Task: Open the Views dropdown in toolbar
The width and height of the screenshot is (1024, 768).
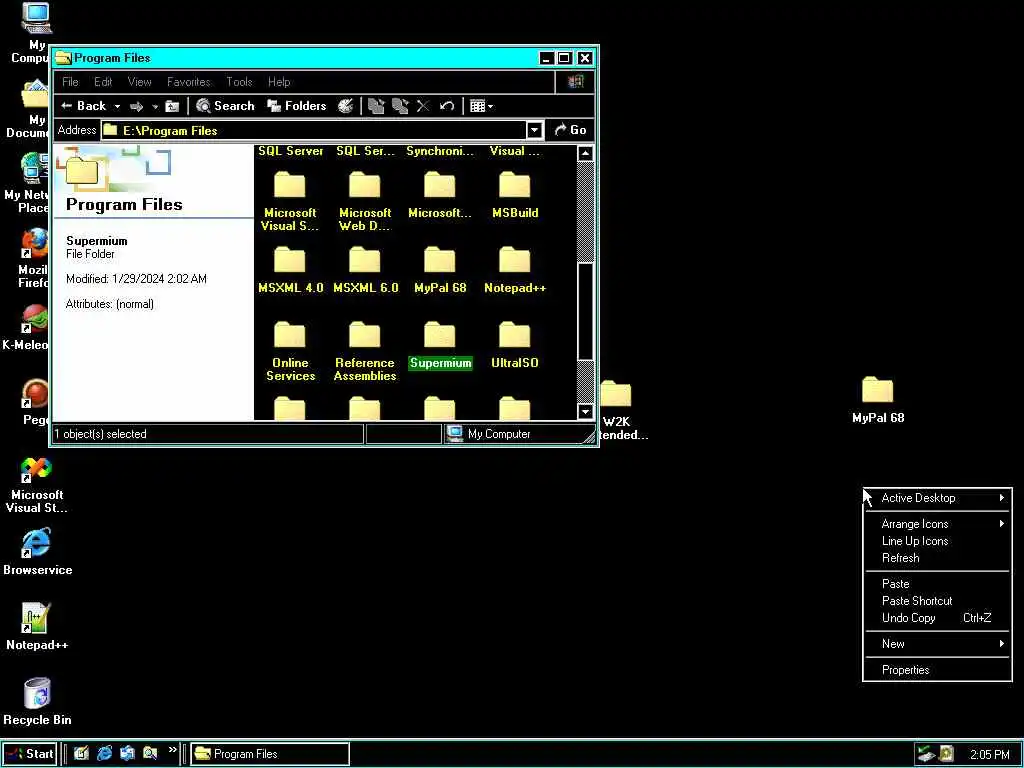Action: (x=481, y=106)
